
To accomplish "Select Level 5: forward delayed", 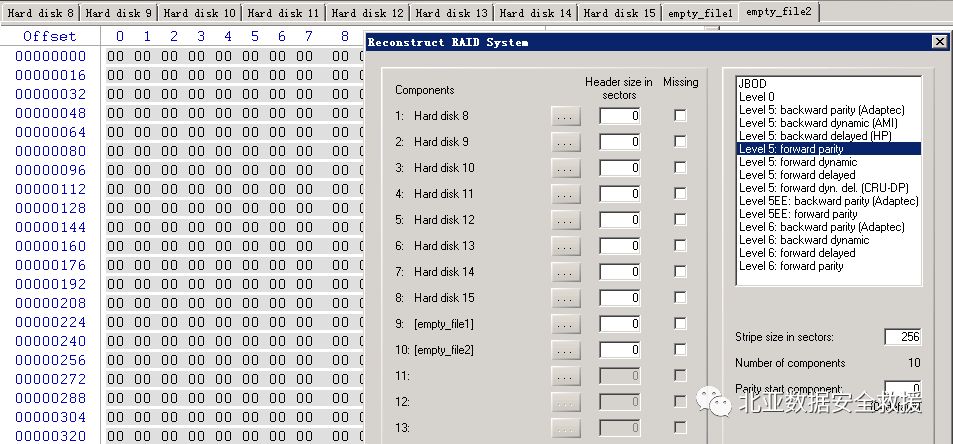I will (829, 175).
